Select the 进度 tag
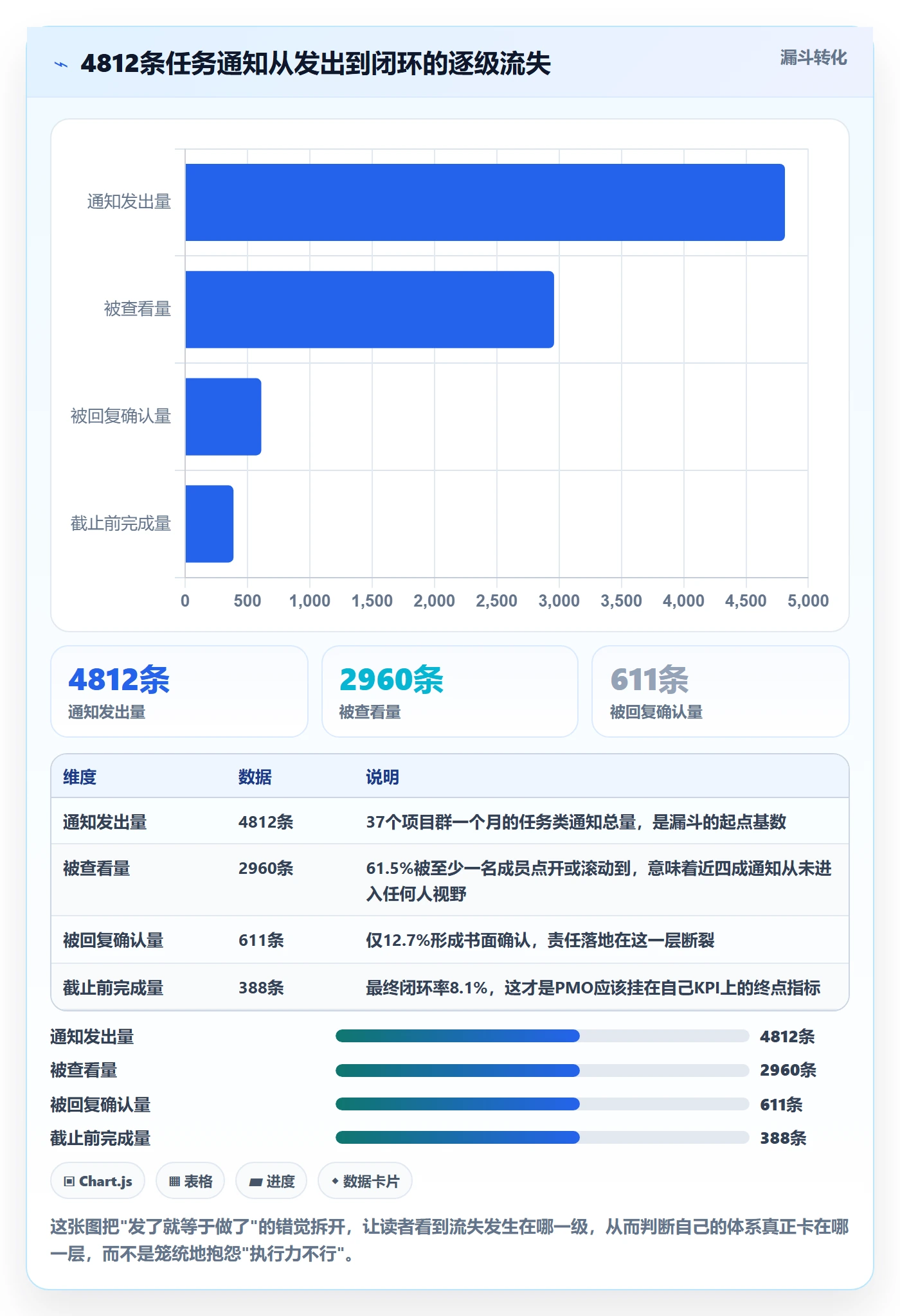Image resolution: width=900 pixels, height=1316 pixels. (x=271, y=1181)
